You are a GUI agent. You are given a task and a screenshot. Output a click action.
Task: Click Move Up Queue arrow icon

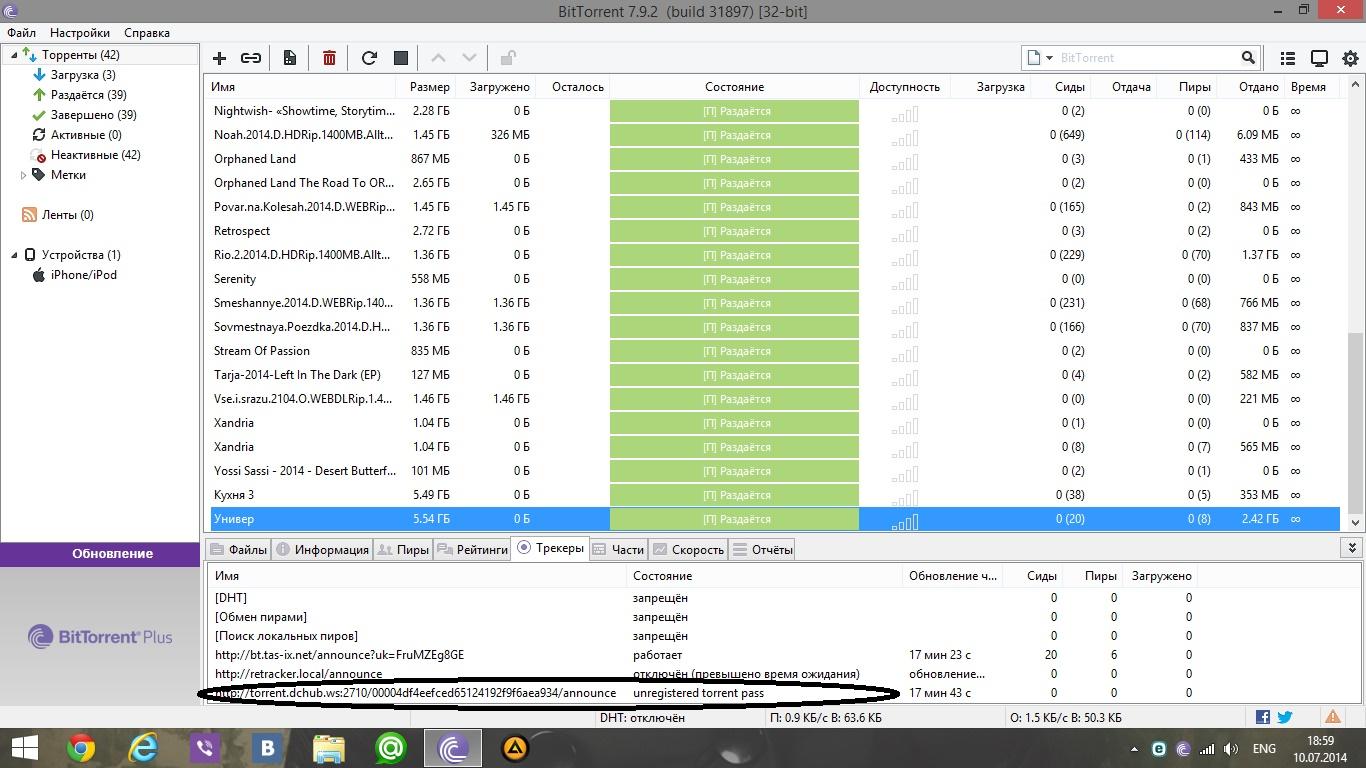tap(438, 58)
